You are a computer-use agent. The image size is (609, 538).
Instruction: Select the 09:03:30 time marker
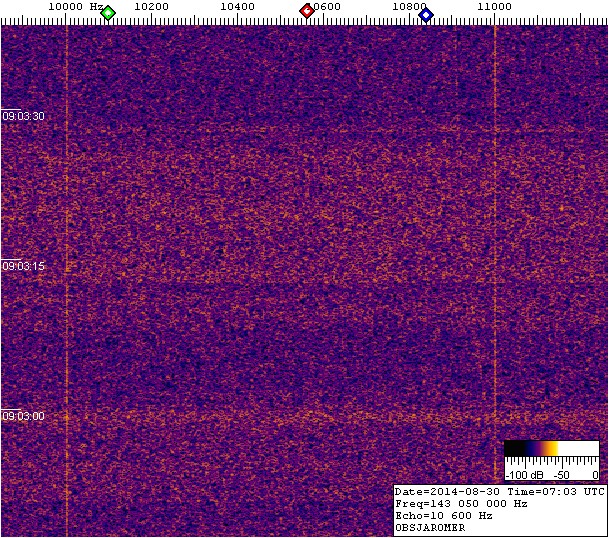click(x=24, y=116)
